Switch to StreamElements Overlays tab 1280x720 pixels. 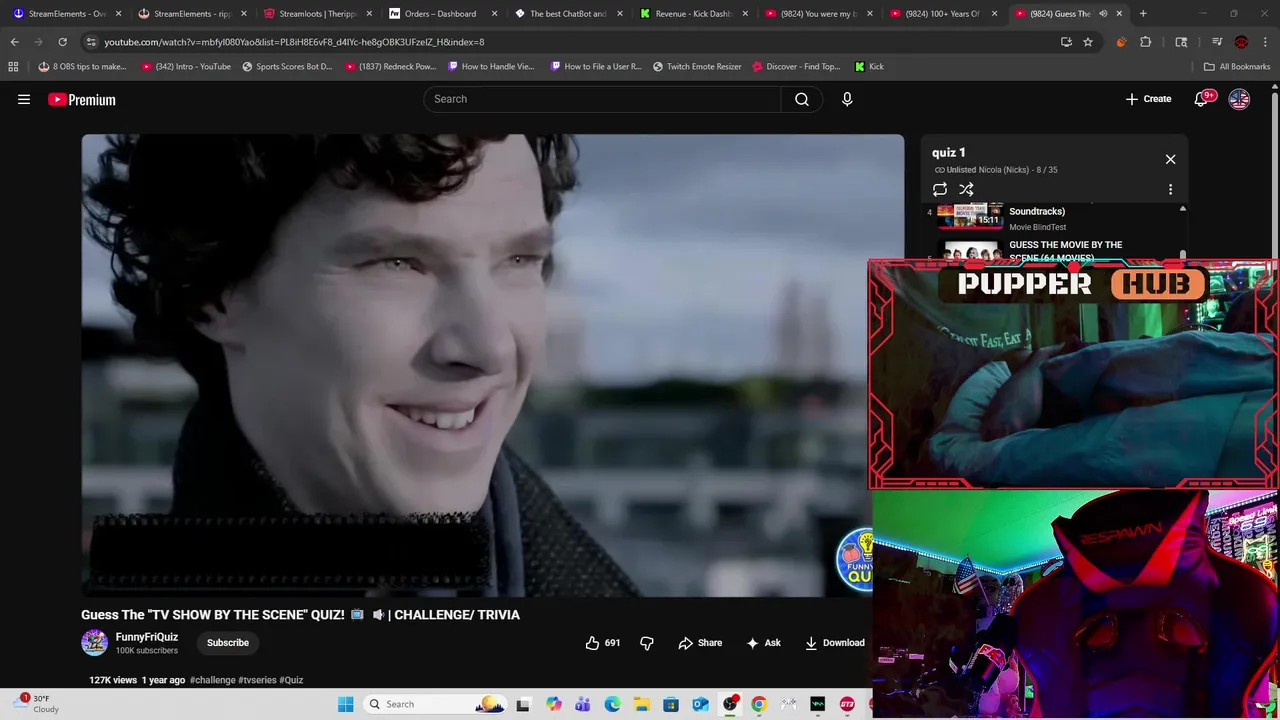tap(66, 13)
